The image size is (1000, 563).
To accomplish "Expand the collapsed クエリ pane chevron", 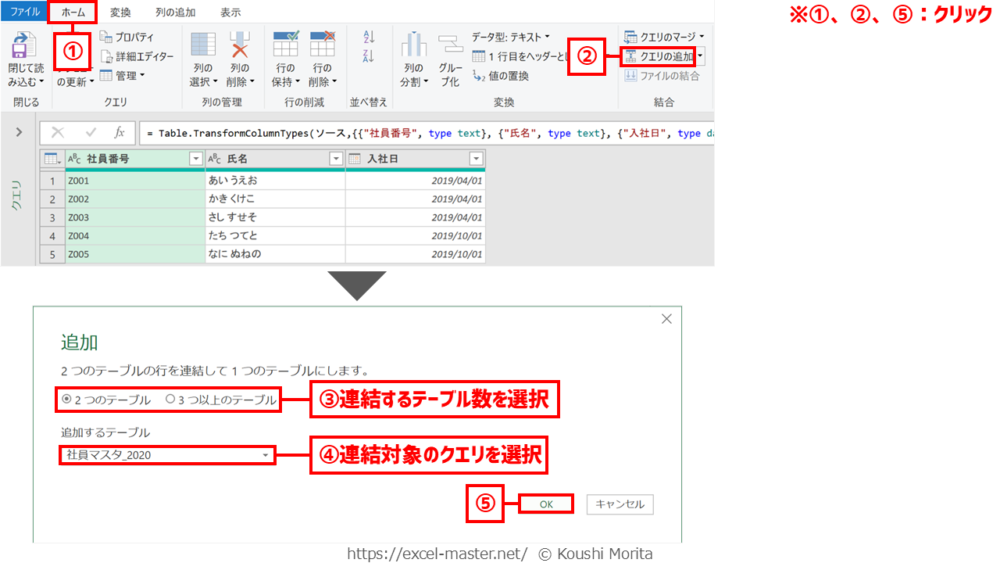I will (19, 132).
